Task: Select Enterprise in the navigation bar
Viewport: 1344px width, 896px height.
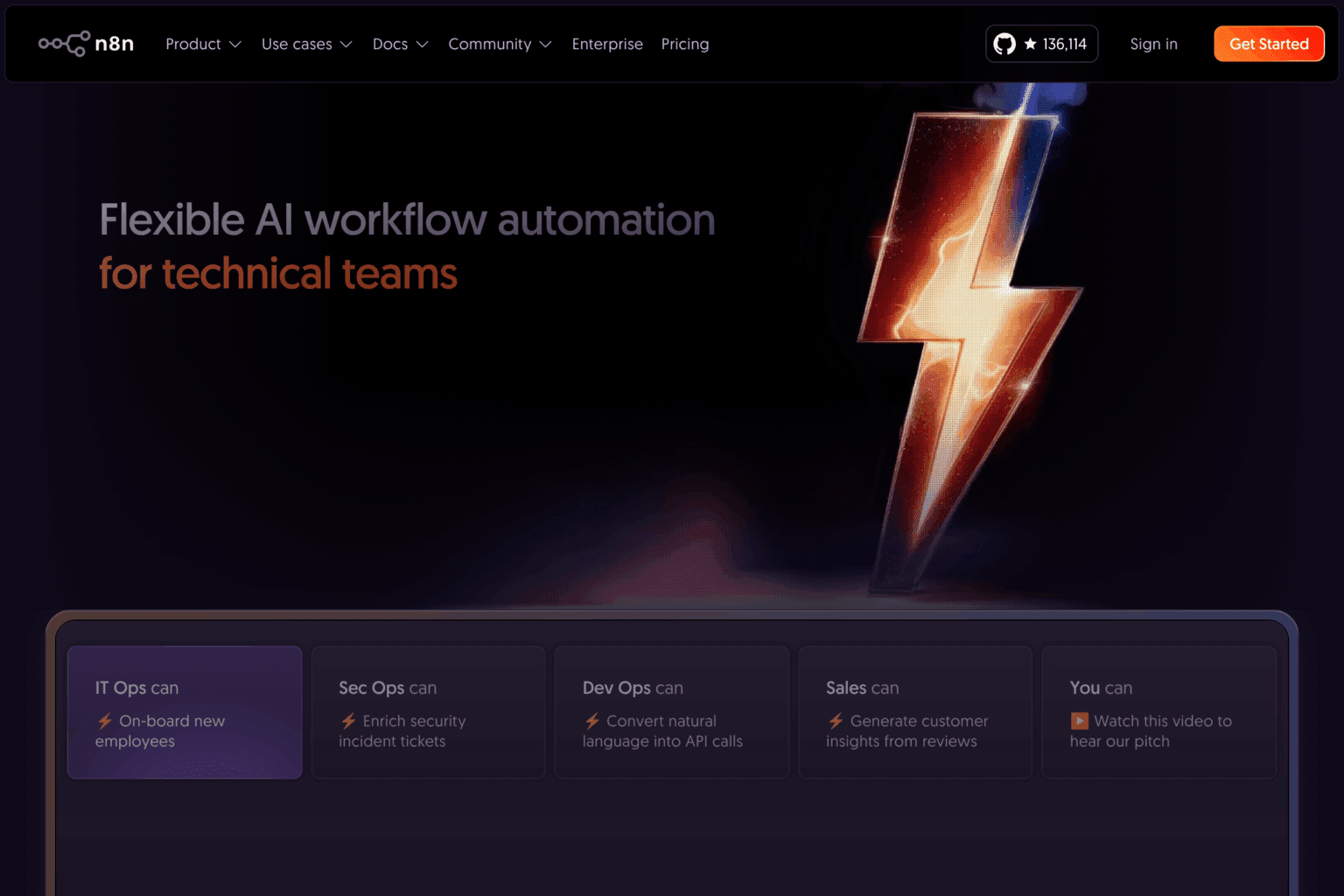Action: (x=607, y=44)
